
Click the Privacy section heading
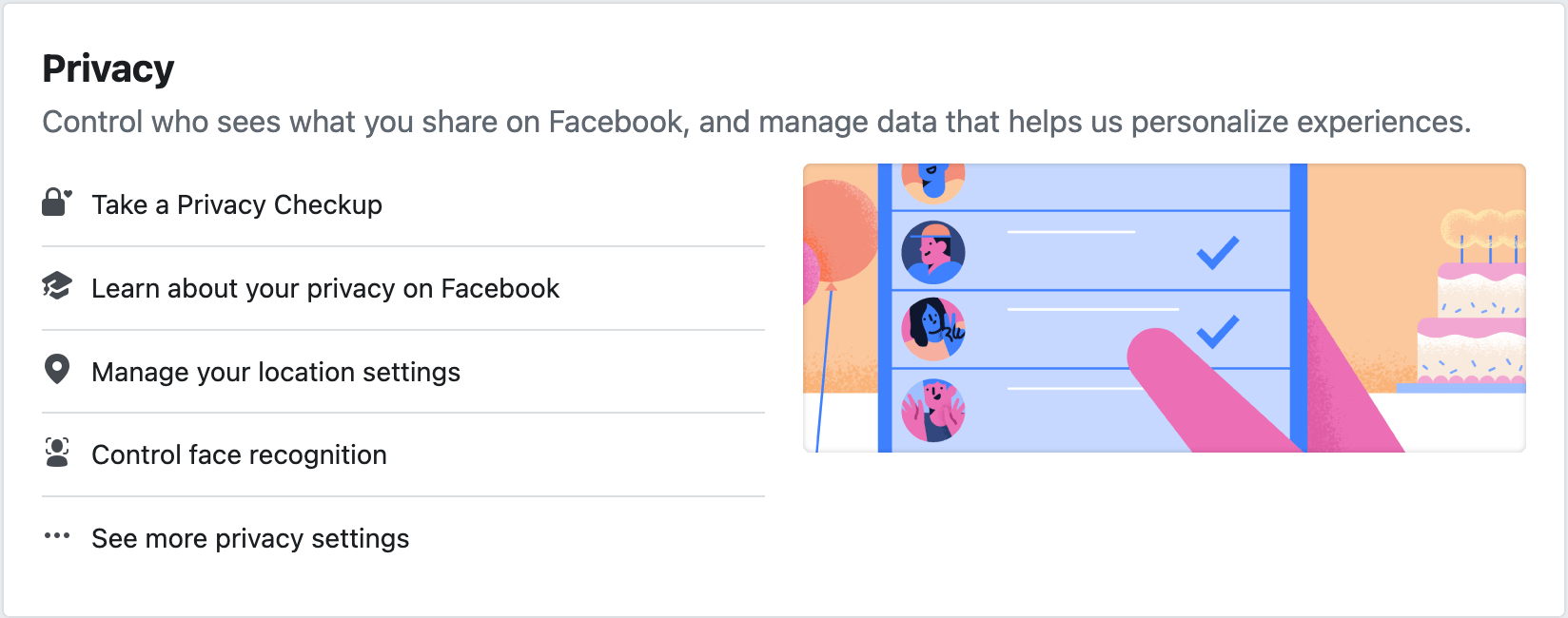(x=108, y=69)
